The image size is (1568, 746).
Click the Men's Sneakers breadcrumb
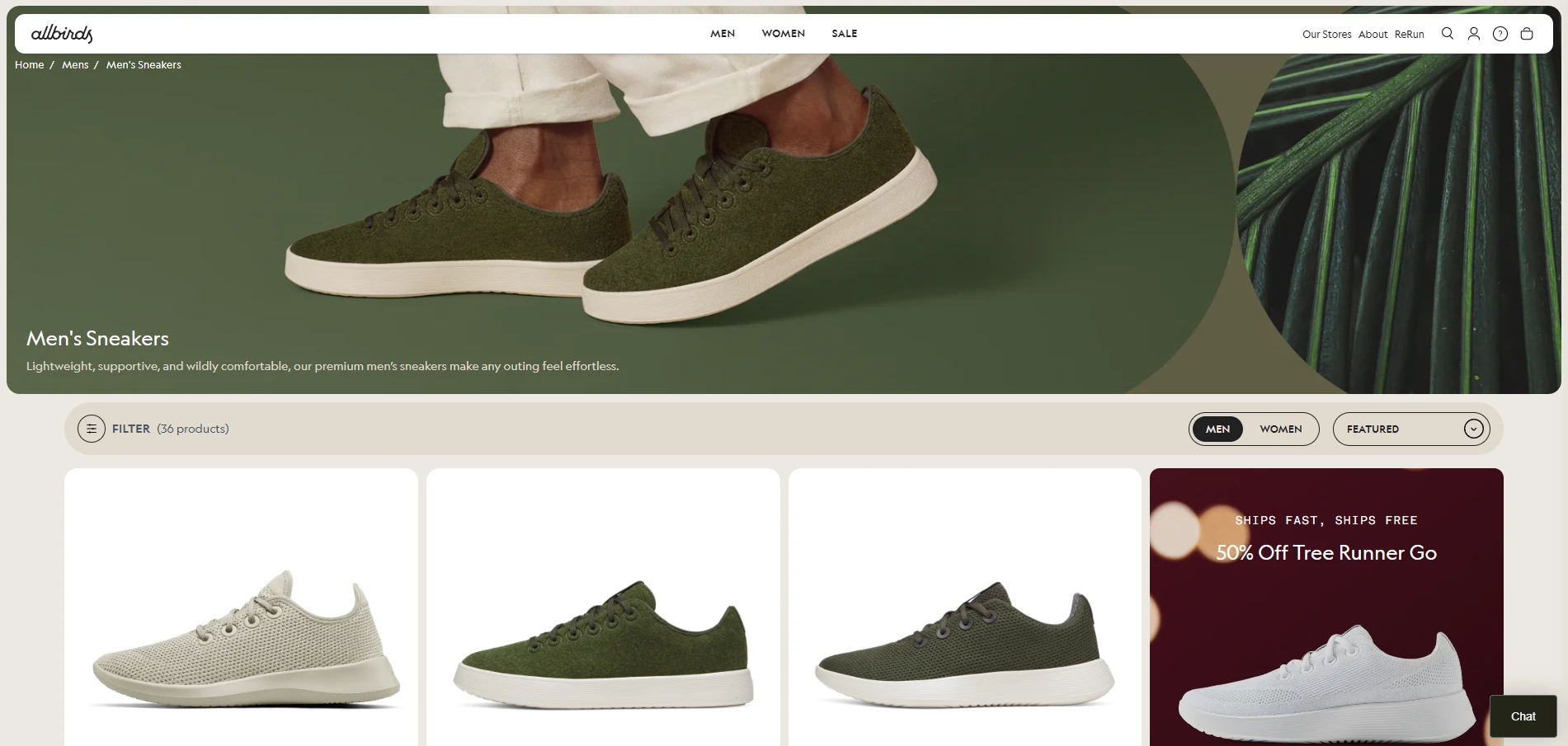click(144, 65)
